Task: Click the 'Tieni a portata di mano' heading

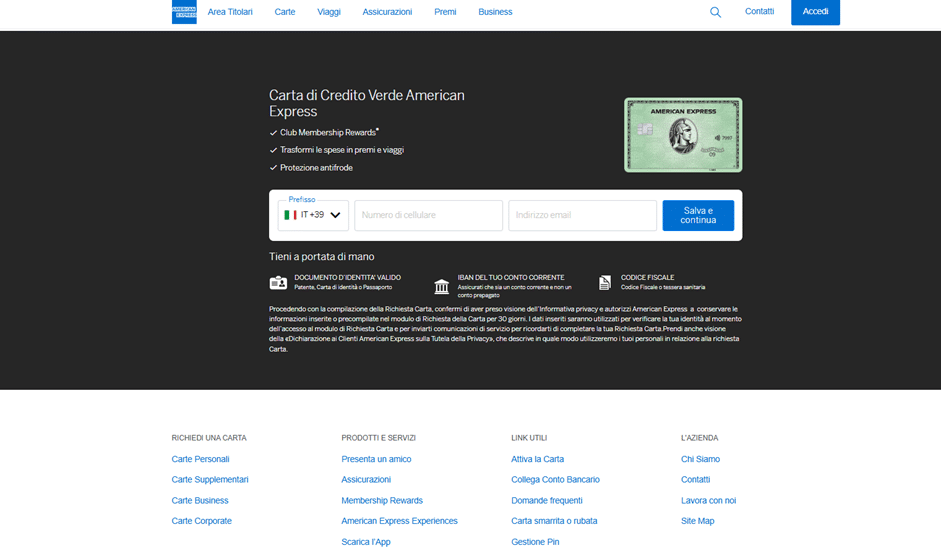Action: pos(322,257)
